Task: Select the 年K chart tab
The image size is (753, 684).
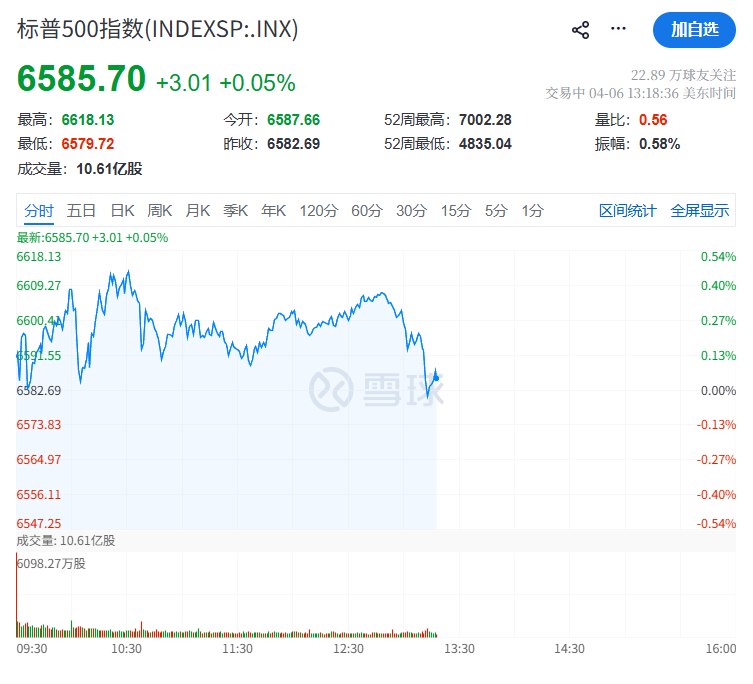Action: [x=273, y=211]
